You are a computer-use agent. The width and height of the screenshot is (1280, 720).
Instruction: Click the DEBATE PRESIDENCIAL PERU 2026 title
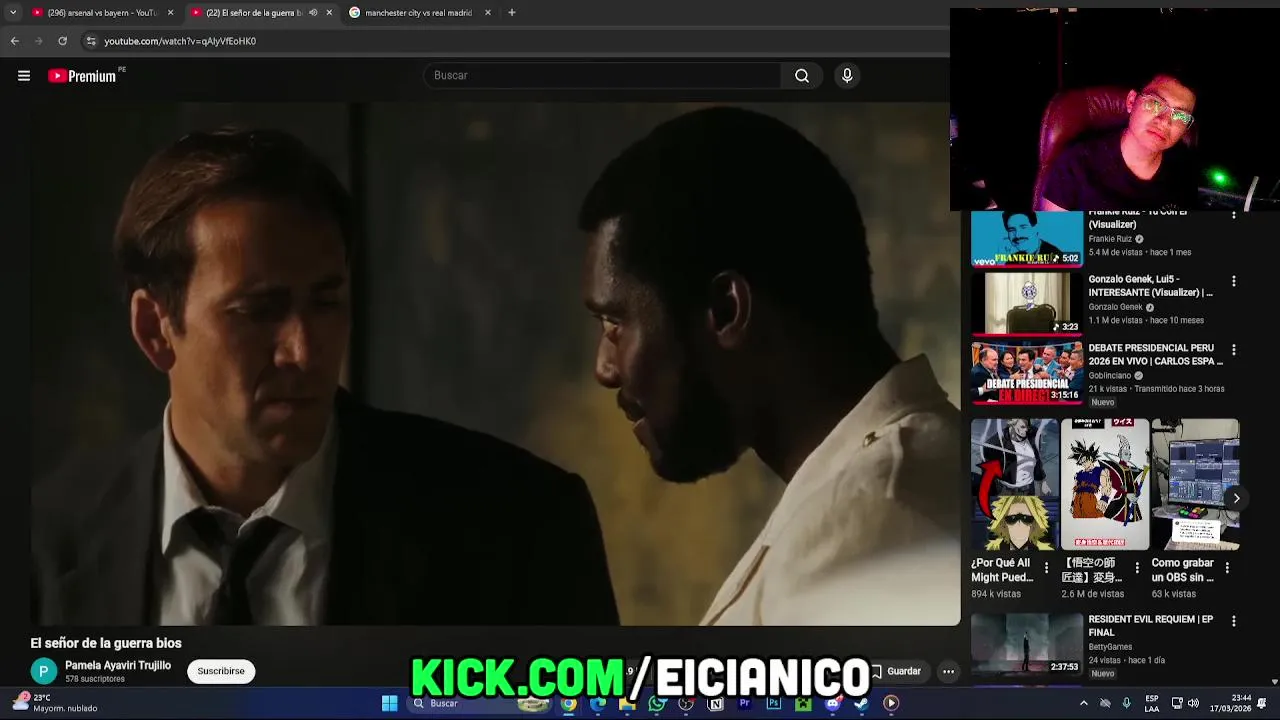1155,354
